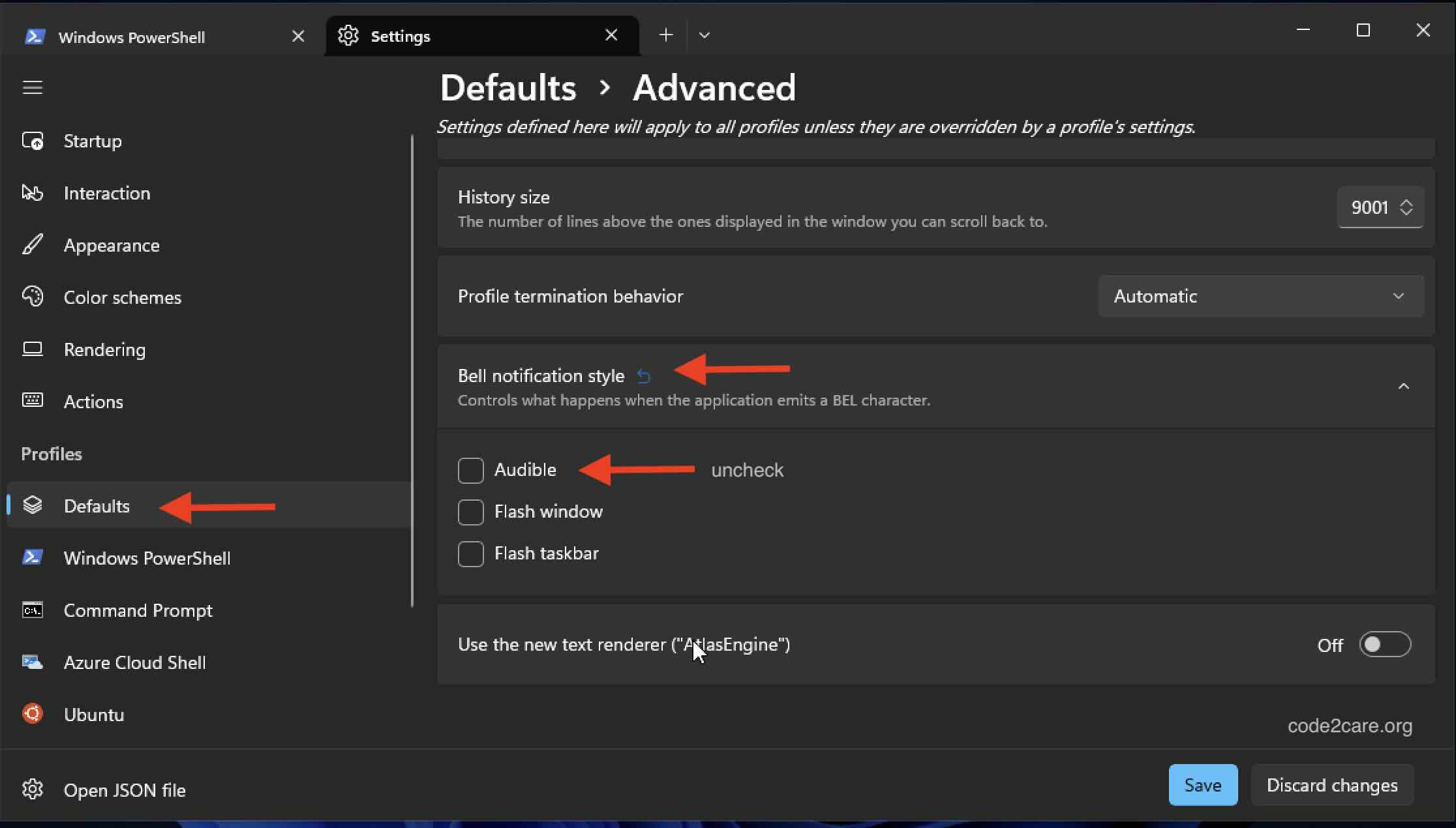Open the new tab dropdown chevron
The image size is (1456, 828).
pos(705,35)
